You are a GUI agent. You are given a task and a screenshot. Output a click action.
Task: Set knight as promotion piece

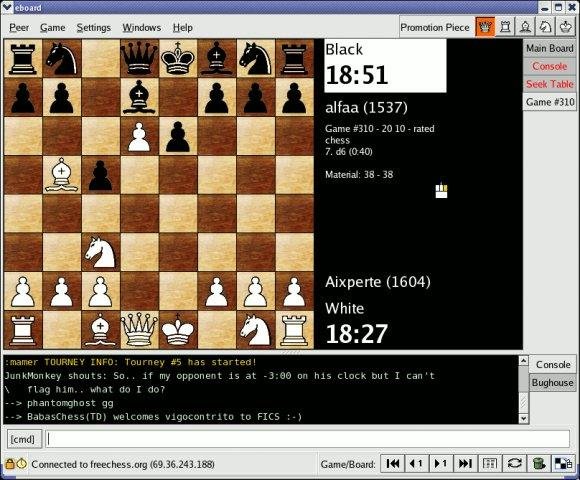pos(545,27)
